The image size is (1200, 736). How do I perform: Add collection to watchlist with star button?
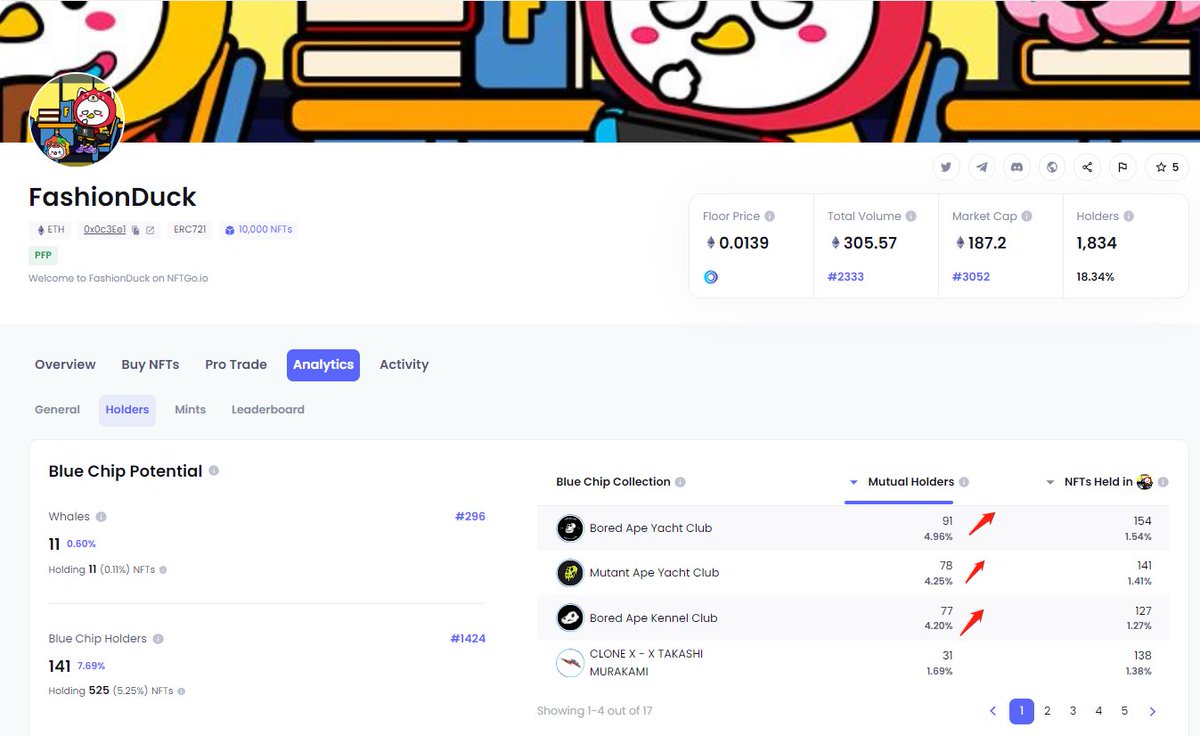1167,167
